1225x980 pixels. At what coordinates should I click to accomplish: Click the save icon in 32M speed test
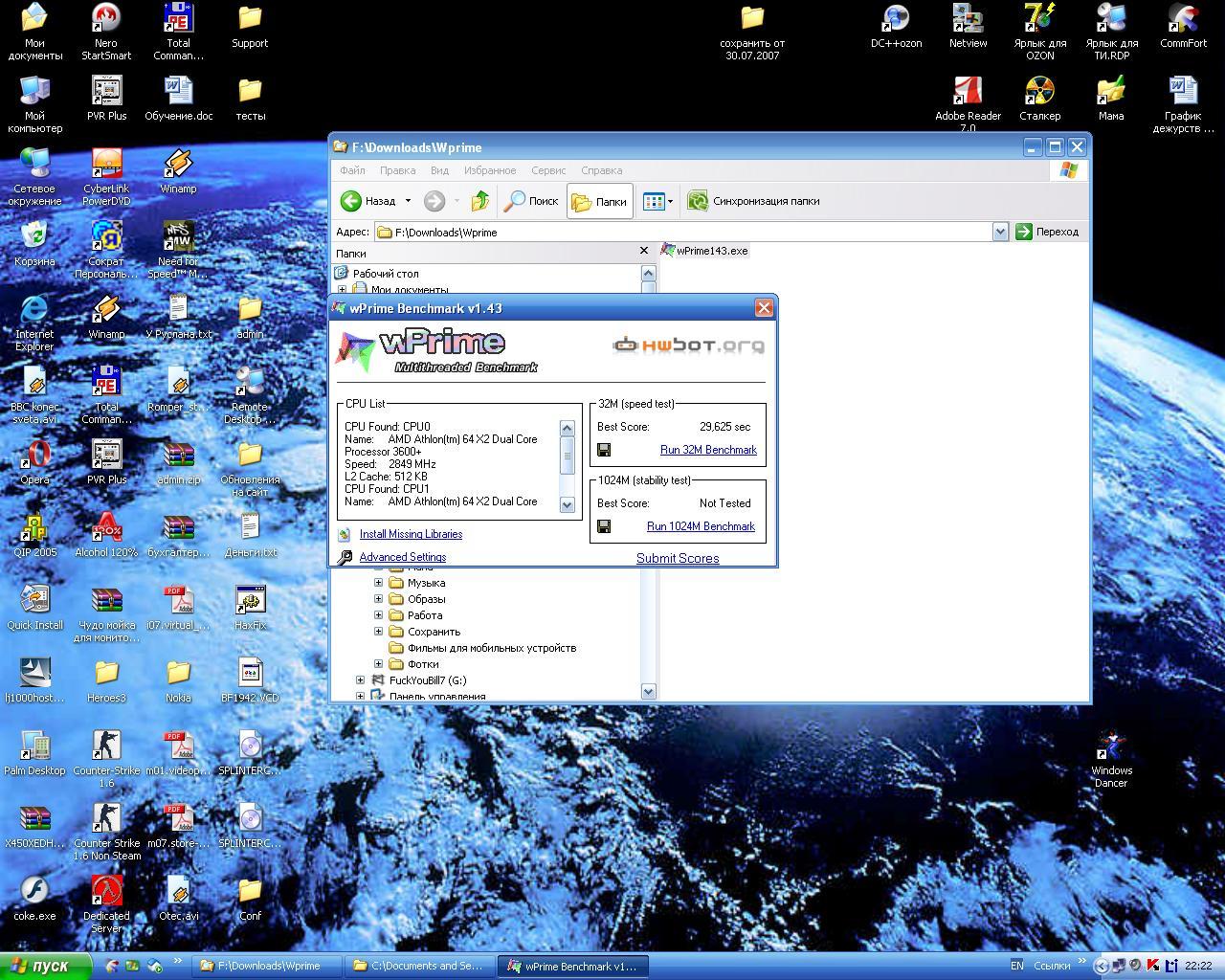(604, 450)
